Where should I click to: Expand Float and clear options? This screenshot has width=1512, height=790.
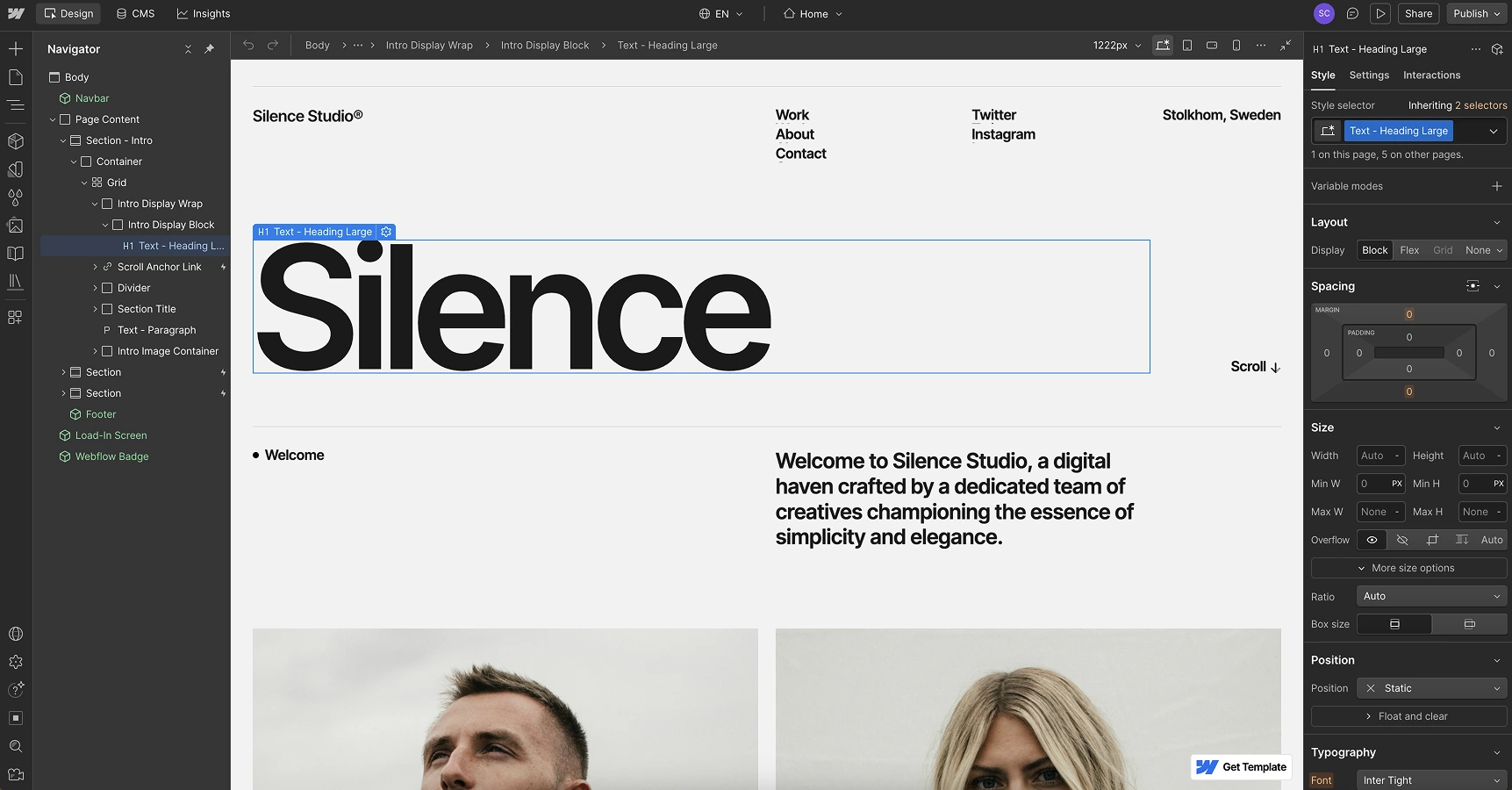coord(1408,716)
